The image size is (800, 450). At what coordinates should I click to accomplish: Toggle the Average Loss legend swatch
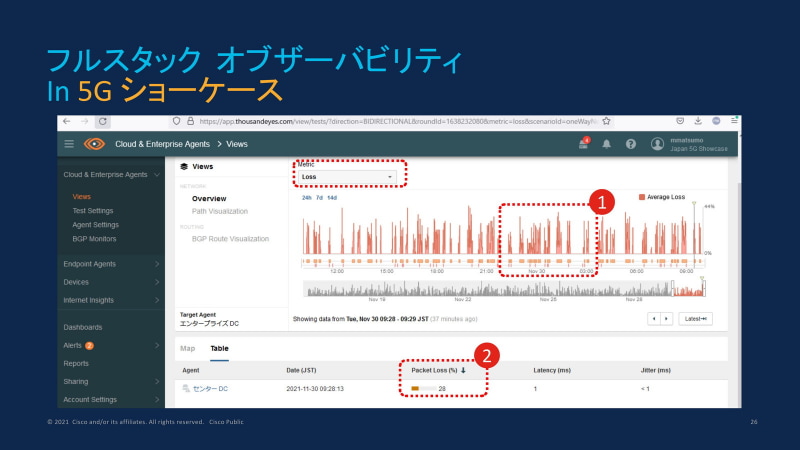642,197
